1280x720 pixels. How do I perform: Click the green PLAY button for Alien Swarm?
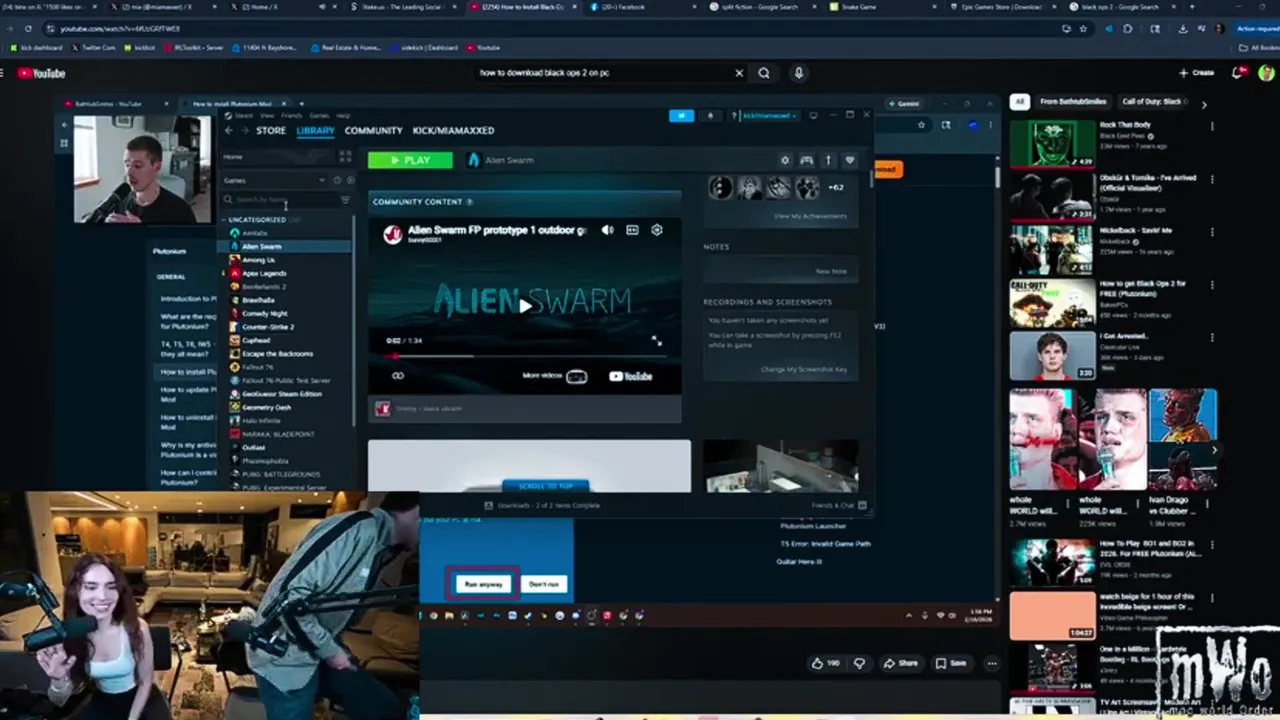410,160
